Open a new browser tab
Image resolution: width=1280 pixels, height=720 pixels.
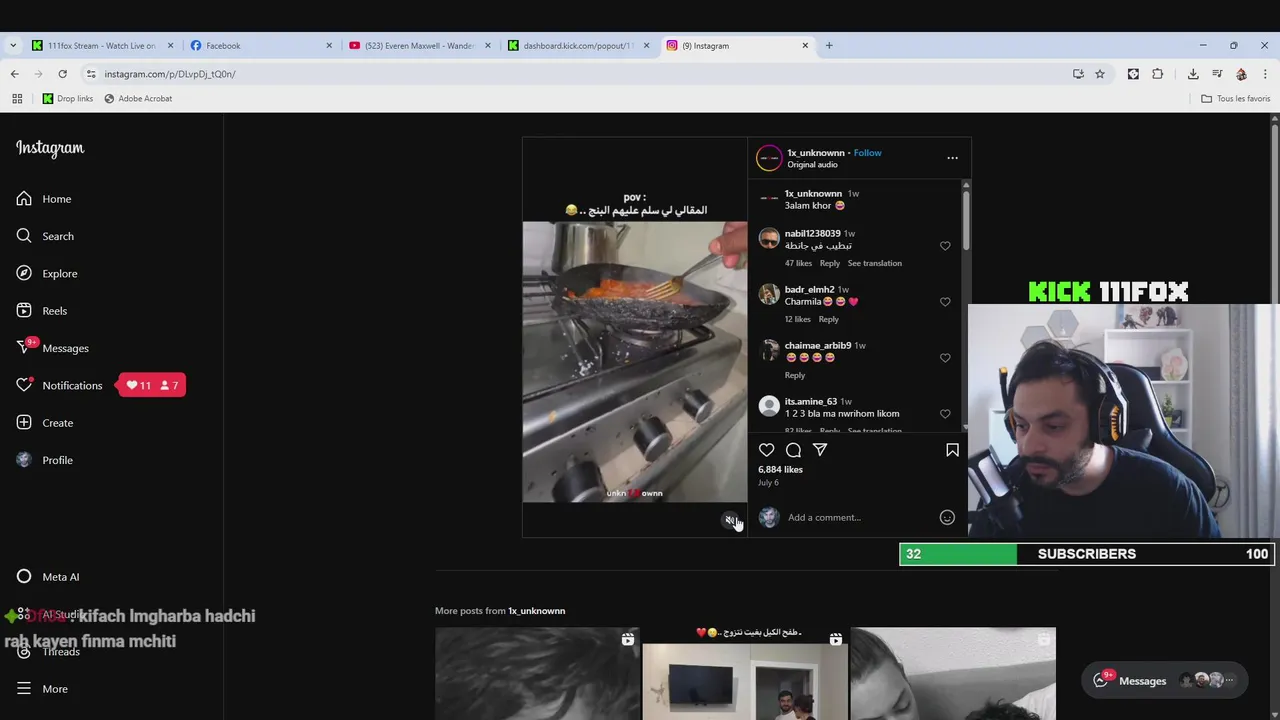coord(829,45)
